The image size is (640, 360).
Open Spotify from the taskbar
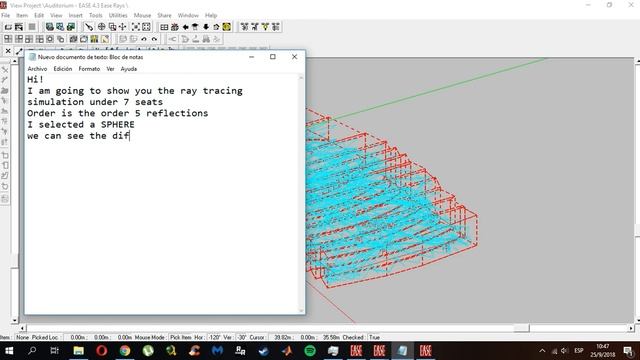tap(310, 351)
